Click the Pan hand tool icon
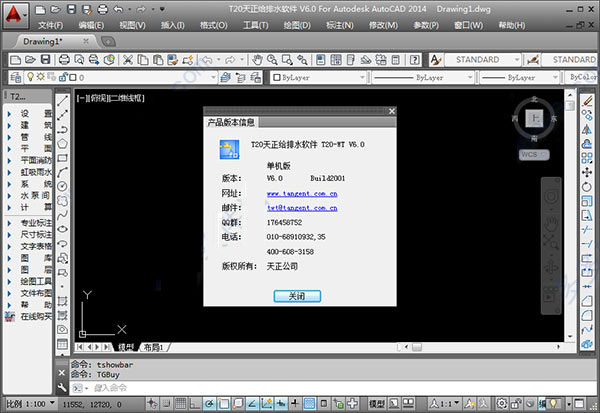 click(x=257, y=60)
